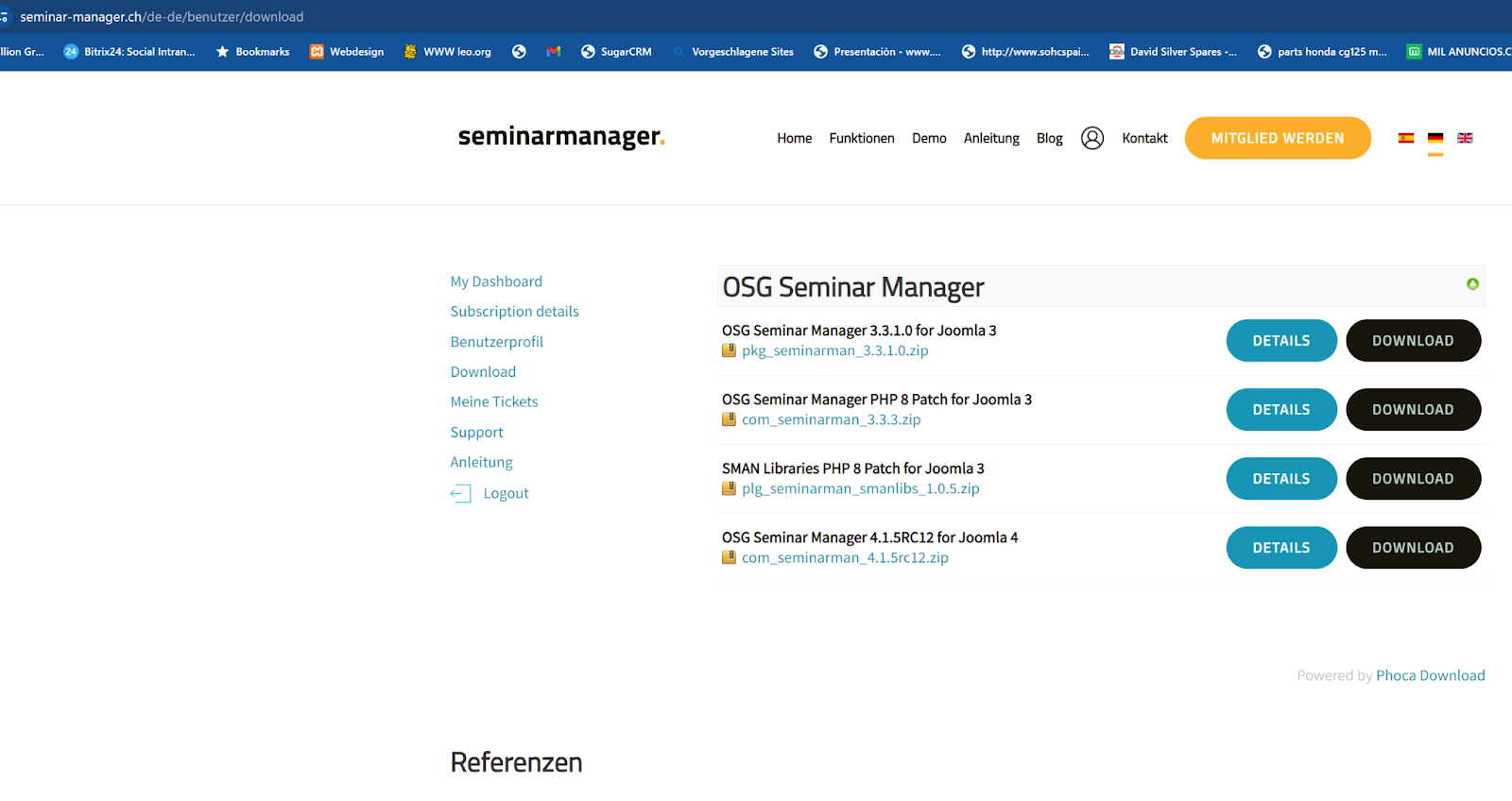
Task: Open the Phoca Download link
Action: [x=1430, y=675]
